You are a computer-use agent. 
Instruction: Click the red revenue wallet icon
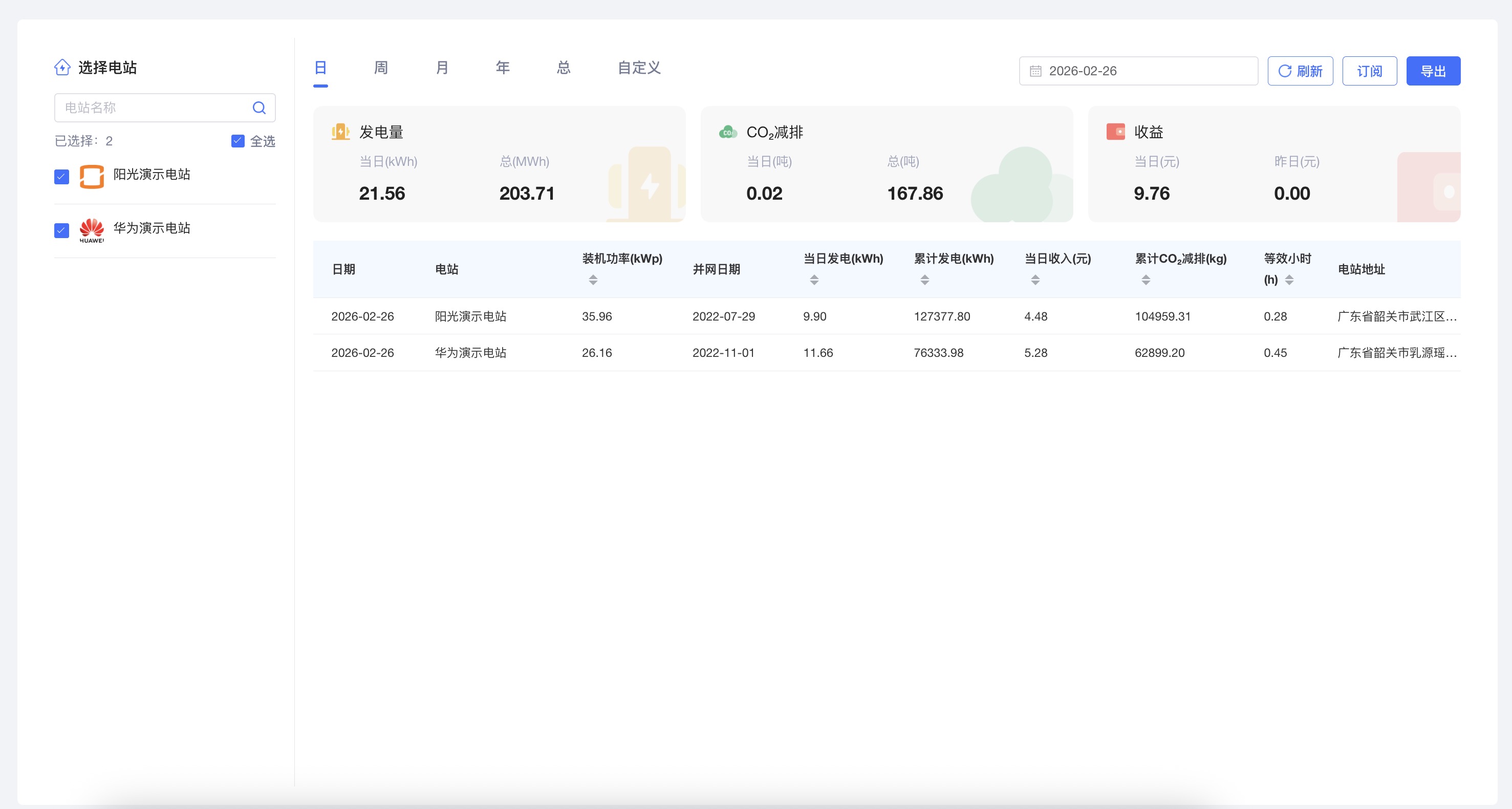tap(1115, 132)
